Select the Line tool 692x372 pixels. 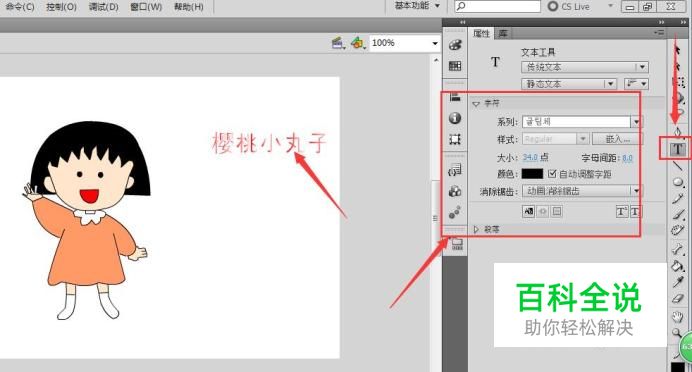(678, 166)
